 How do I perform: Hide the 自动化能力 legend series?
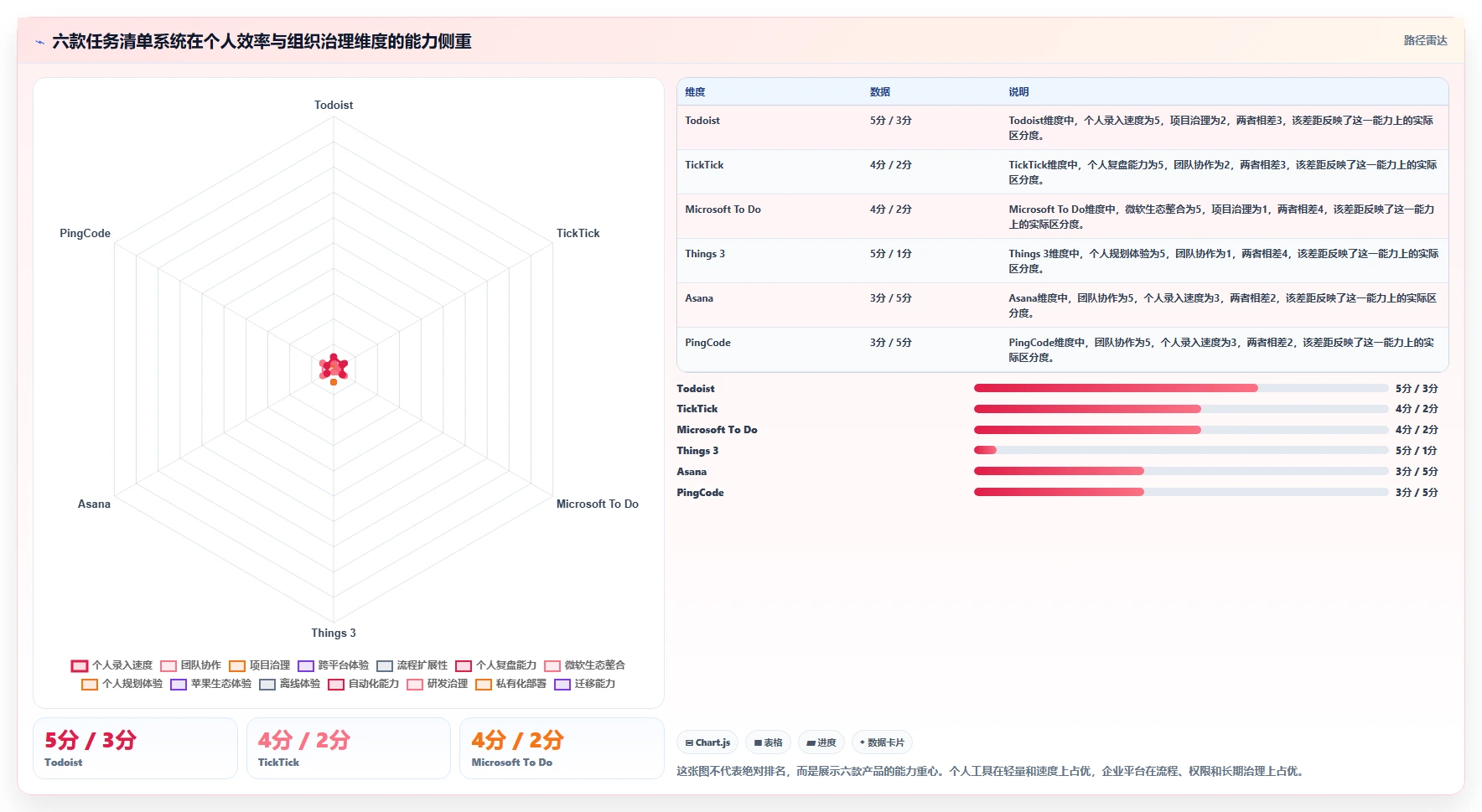364,684
